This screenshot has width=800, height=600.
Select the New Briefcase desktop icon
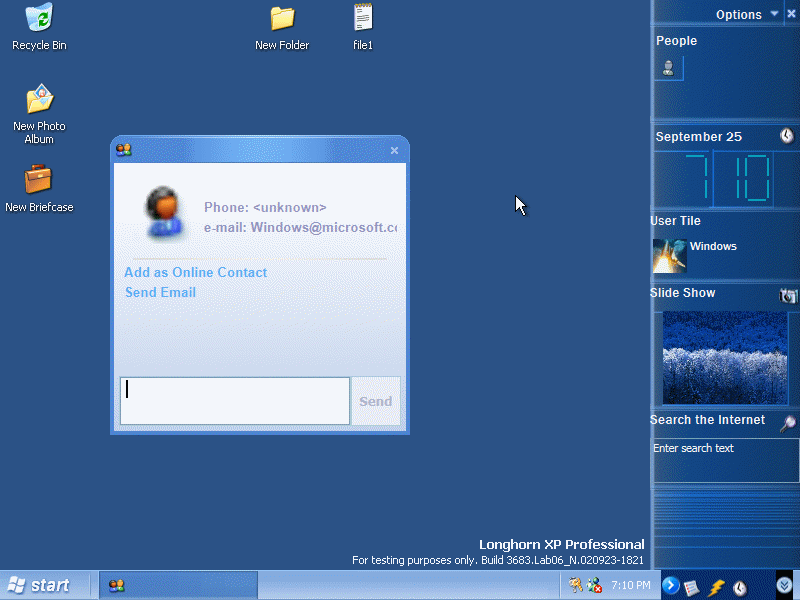pos(39,188)
